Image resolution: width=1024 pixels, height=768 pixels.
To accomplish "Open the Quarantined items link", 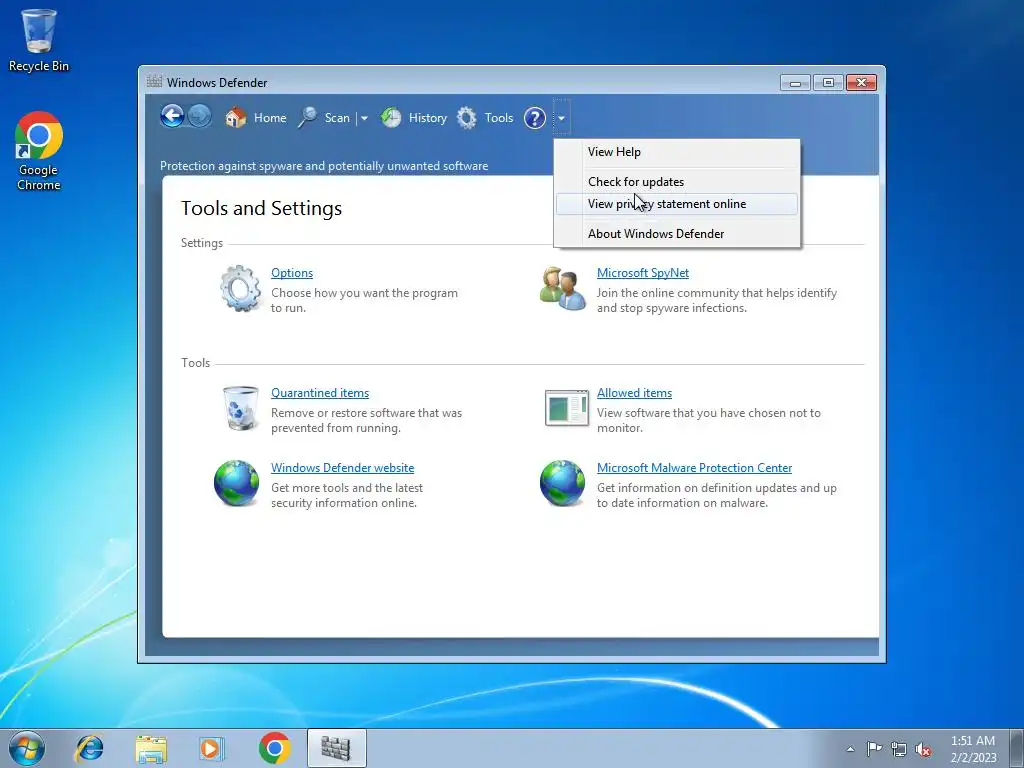I will (x=320, y=393).
